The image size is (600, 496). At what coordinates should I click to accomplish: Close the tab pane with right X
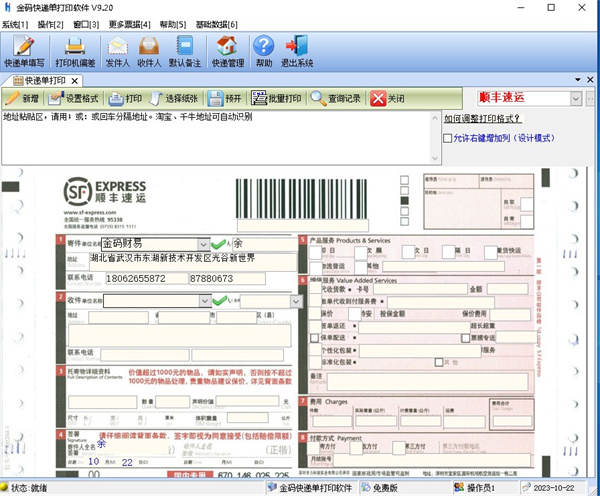(590, 80)
